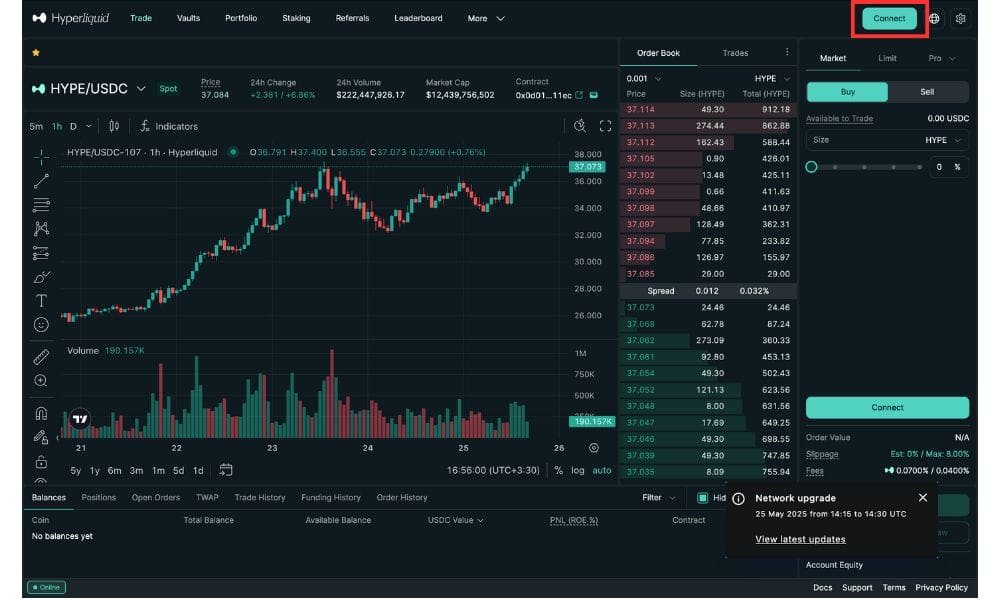Open the emoji icons tool
The image size is (1000, 600).
tap(41, 325)
